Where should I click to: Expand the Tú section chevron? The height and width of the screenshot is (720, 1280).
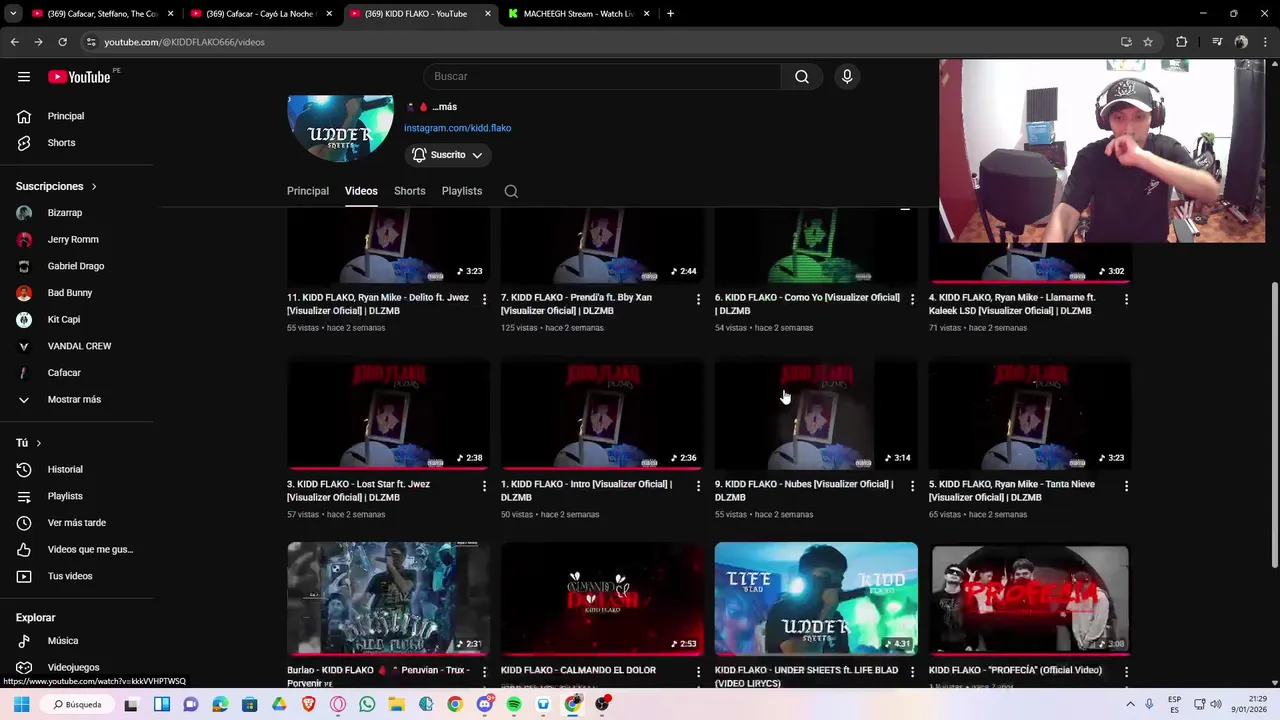39,443
